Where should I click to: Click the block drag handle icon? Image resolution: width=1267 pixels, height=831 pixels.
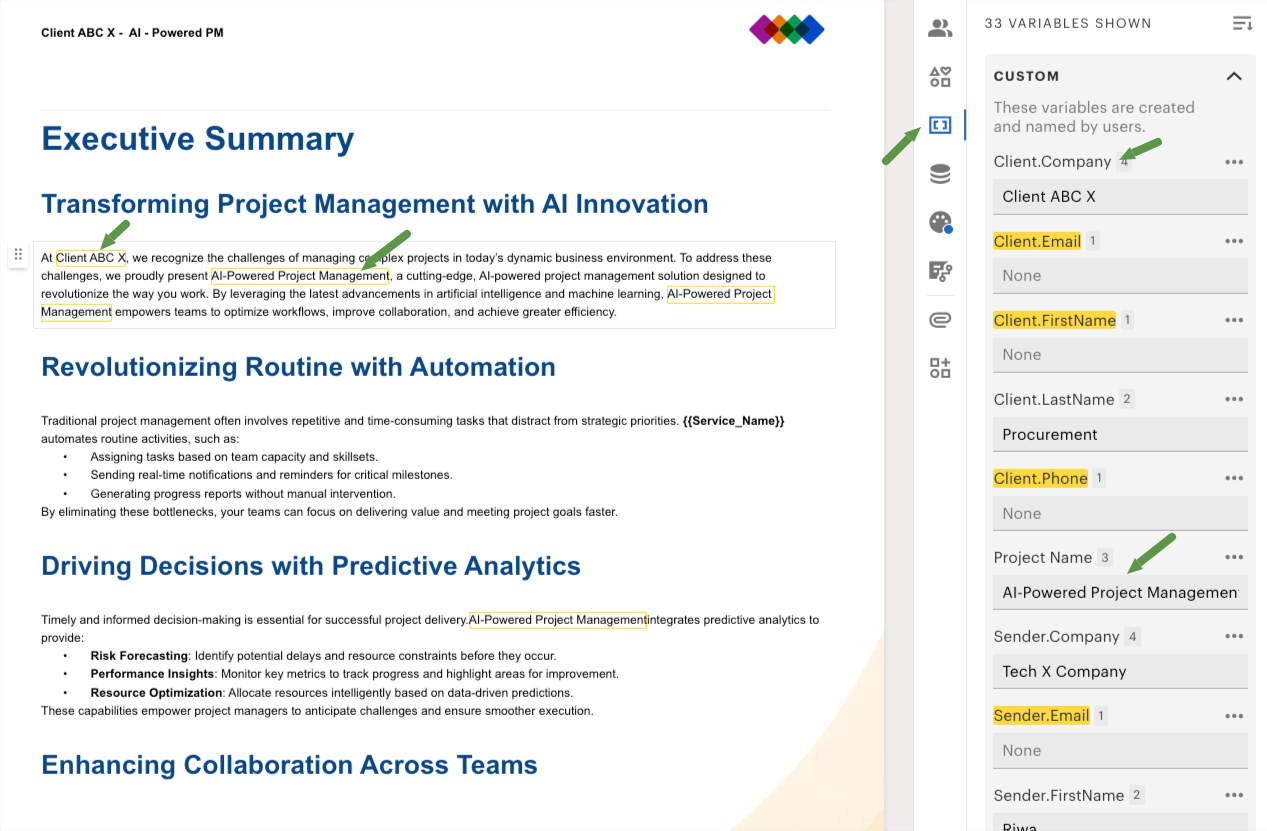click(x=18, y=255)
